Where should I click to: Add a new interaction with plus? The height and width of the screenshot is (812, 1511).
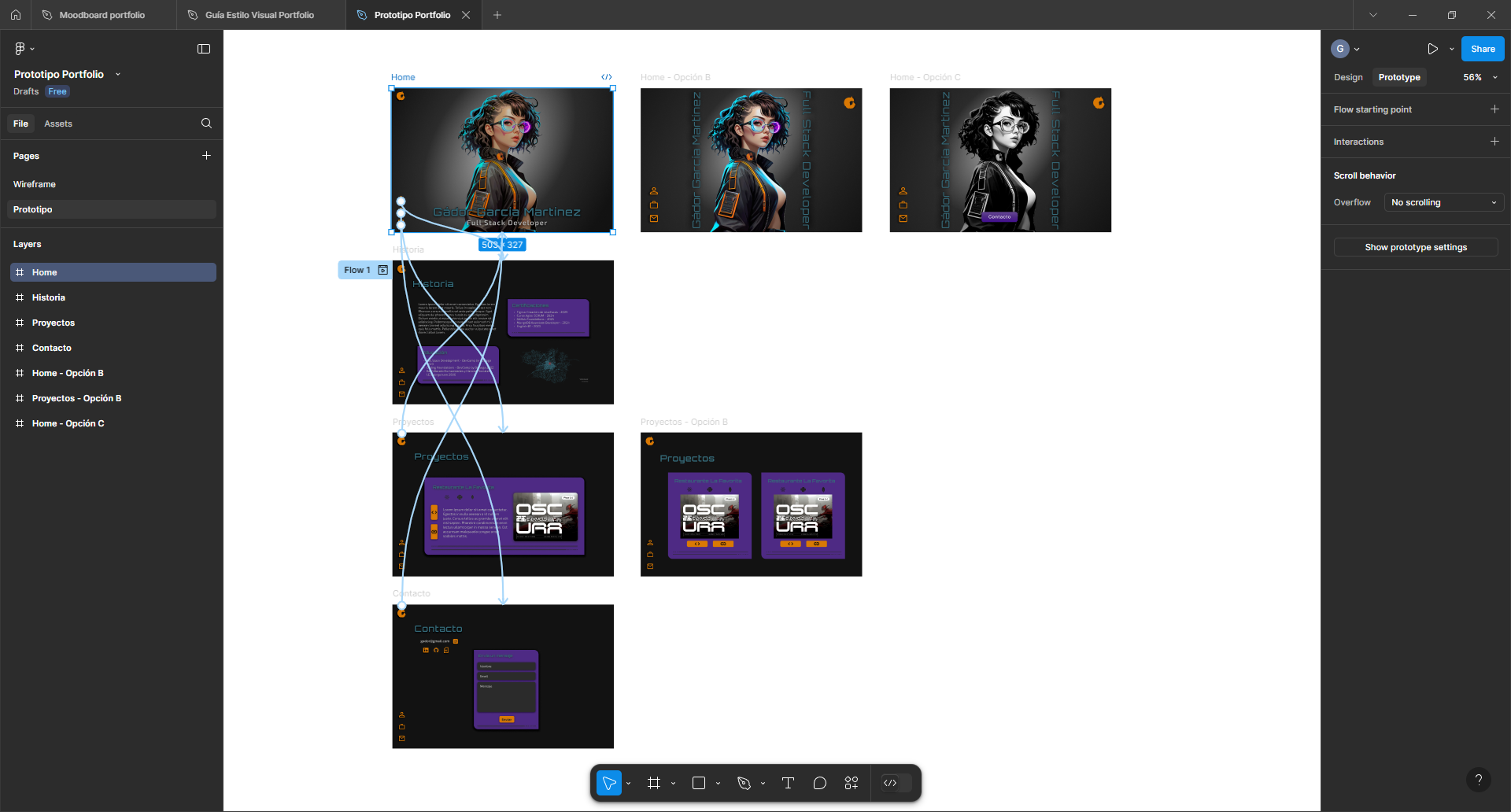point(1494,142)
